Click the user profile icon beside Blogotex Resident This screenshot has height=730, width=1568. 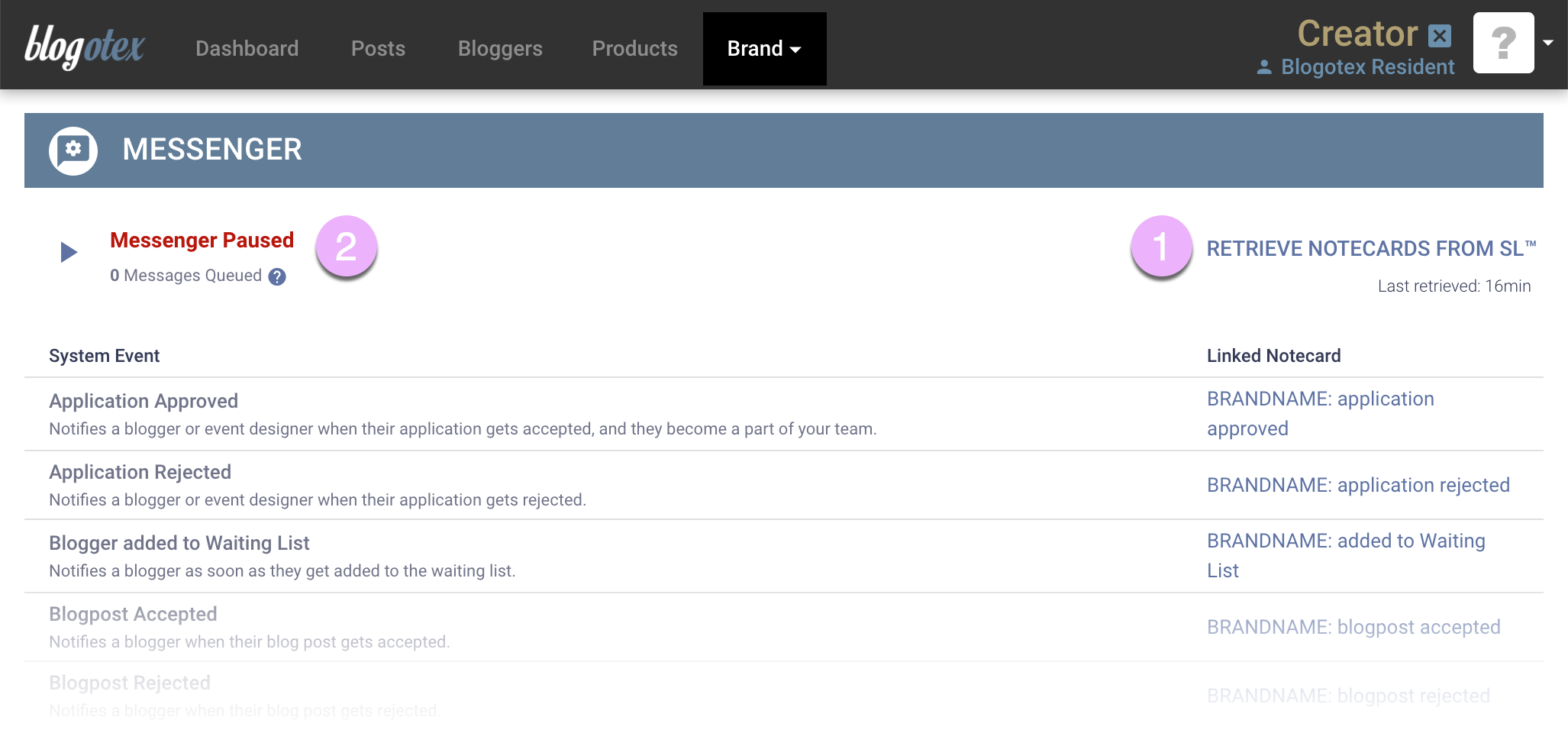pos(1263,67)
